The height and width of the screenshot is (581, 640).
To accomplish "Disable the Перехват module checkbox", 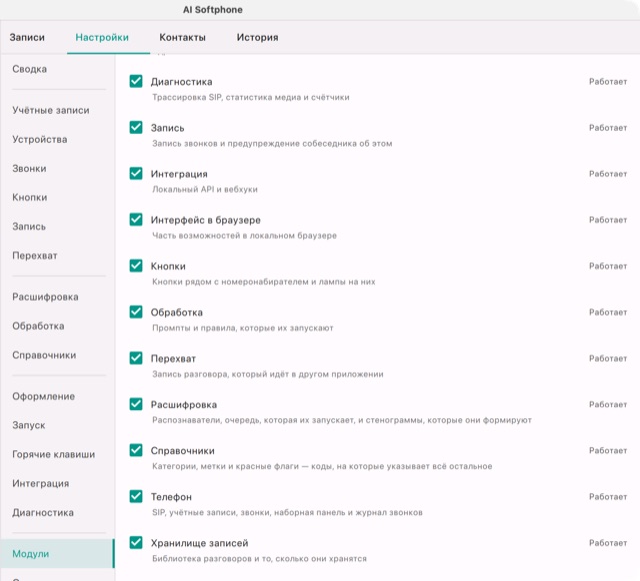I will click(x=136, y=358).
